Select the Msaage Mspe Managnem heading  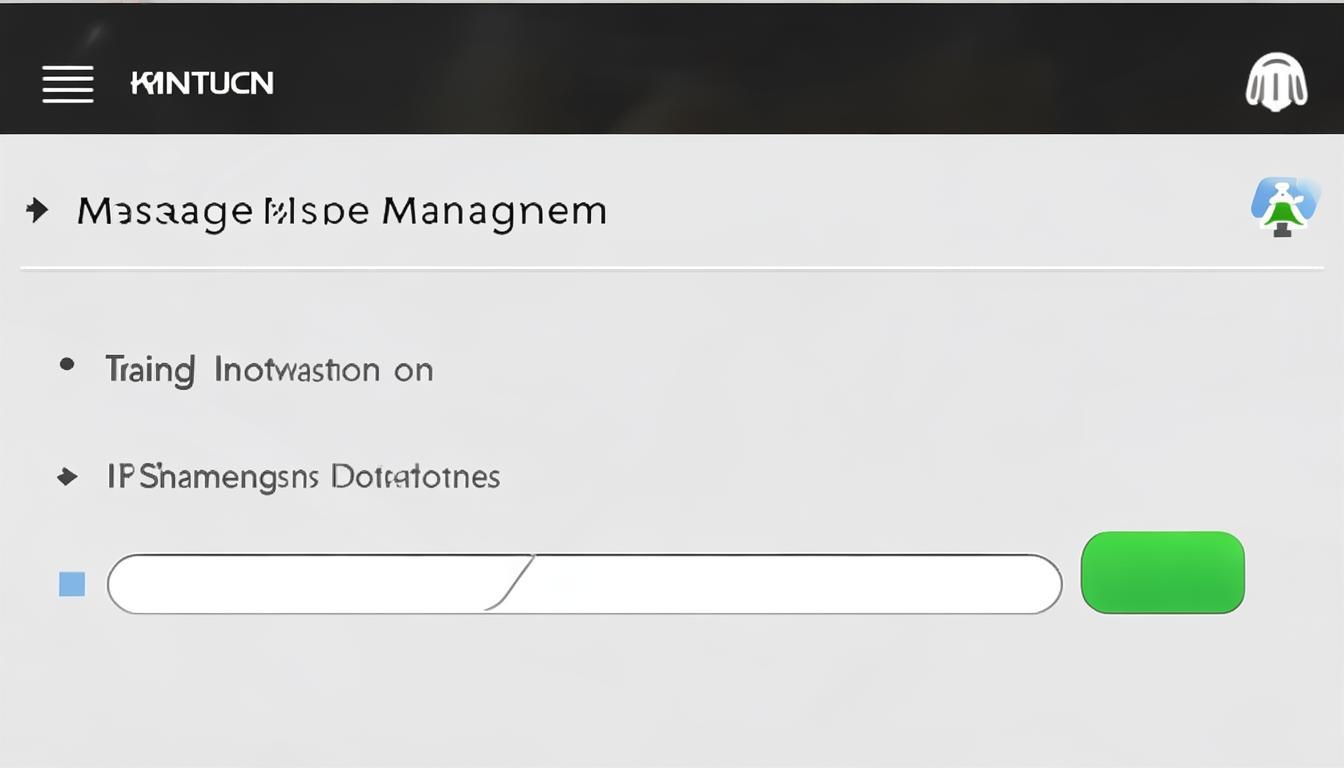[x=341, y=212]
